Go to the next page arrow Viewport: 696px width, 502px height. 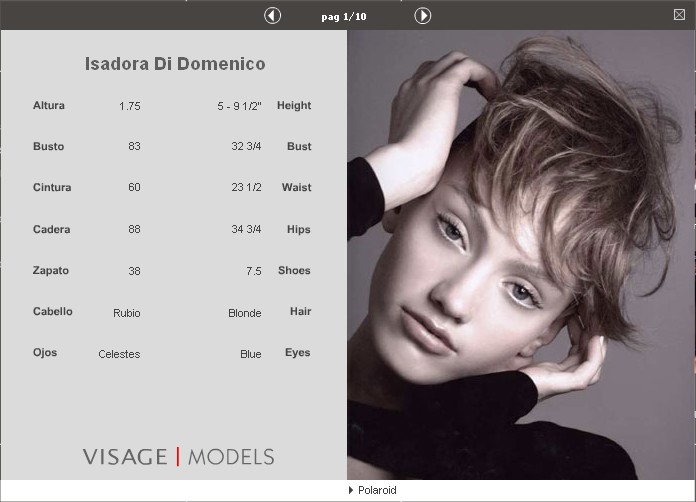point(423,16)
